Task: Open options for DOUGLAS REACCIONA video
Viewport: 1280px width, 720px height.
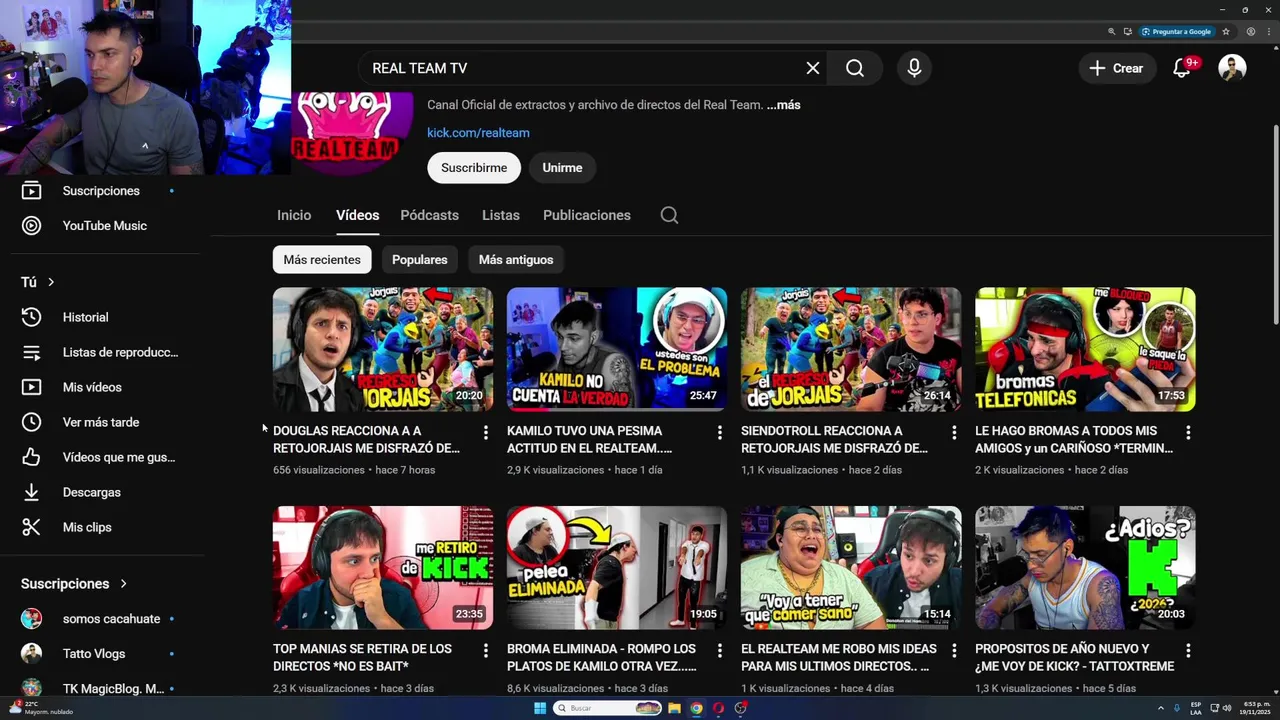Action: [486, 433]
